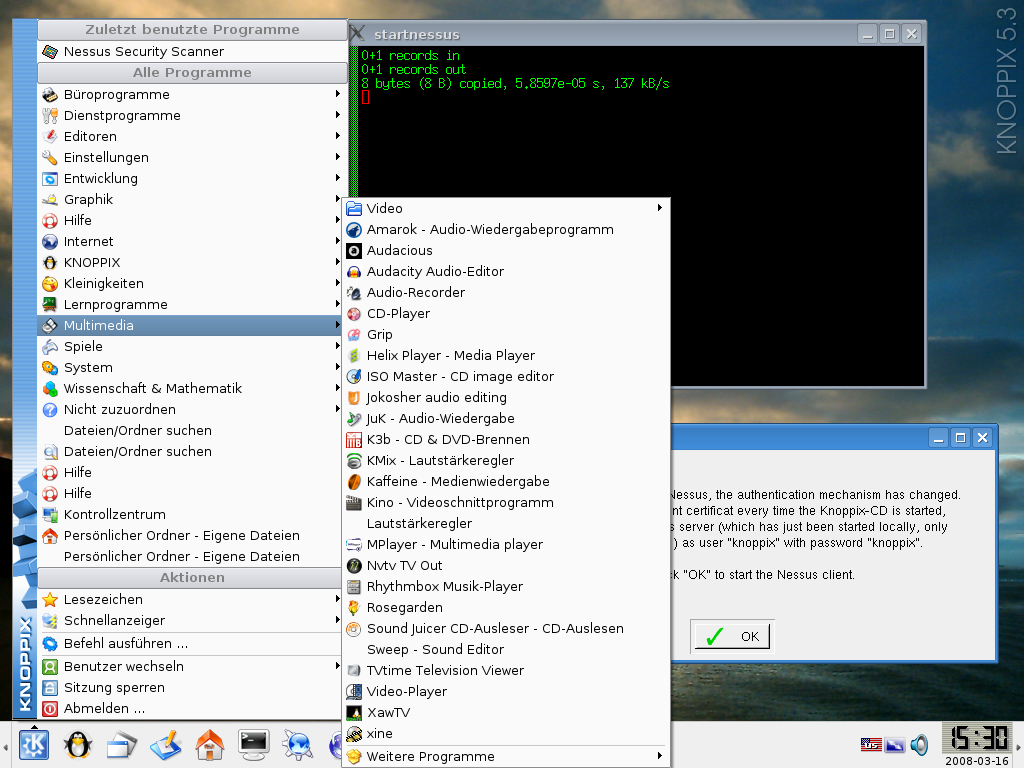
Task: Open ISO Master CD image editor
Action: [506, 376]
